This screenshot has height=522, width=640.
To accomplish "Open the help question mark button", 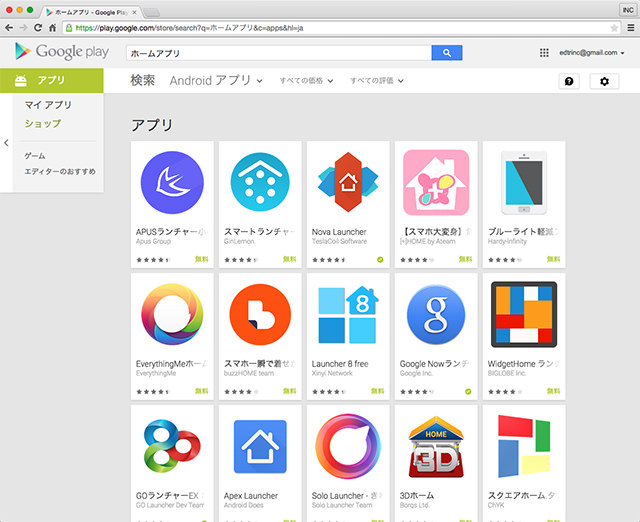I will point(569,81).
